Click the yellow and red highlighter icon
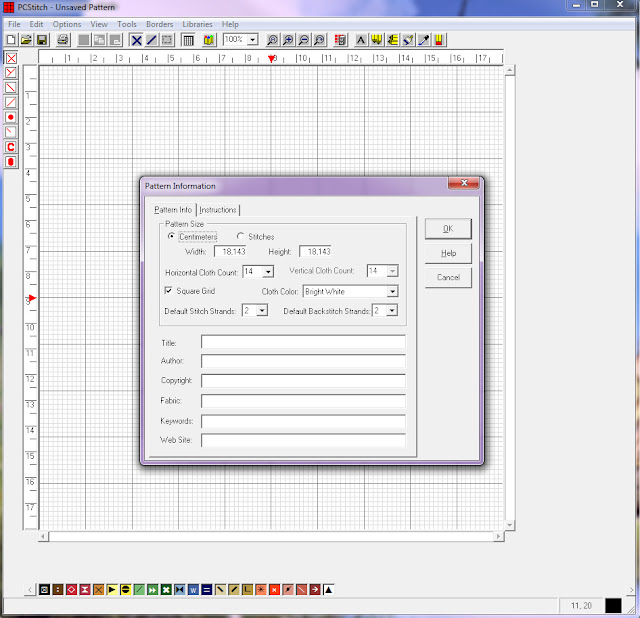Viewport: 640px width, 618px height. [x=440, y=40]
